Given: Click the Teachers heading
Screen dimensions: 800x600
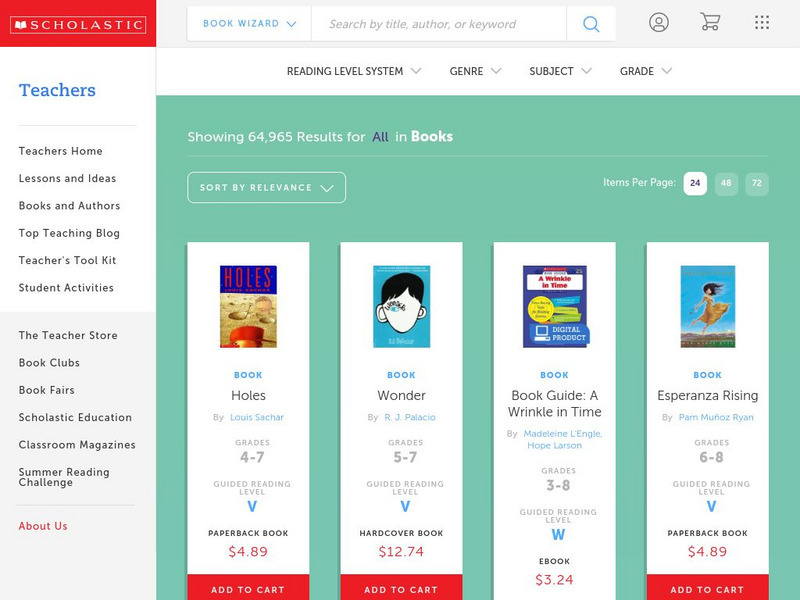Looking at the screenshot, I should click(x=57, y=90).
